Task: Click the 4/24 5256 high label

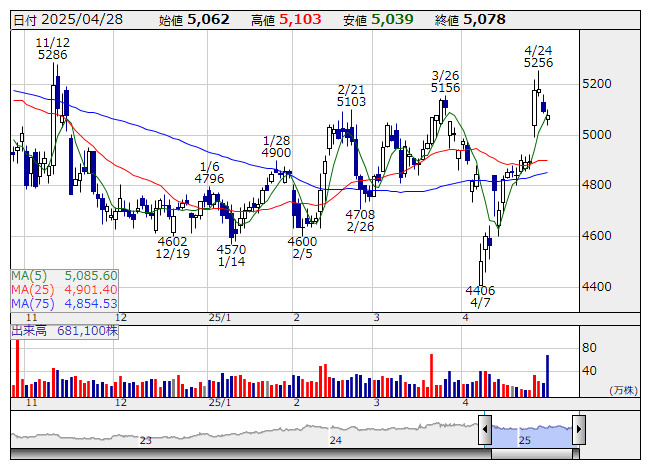Action: [x=538, y=57]
